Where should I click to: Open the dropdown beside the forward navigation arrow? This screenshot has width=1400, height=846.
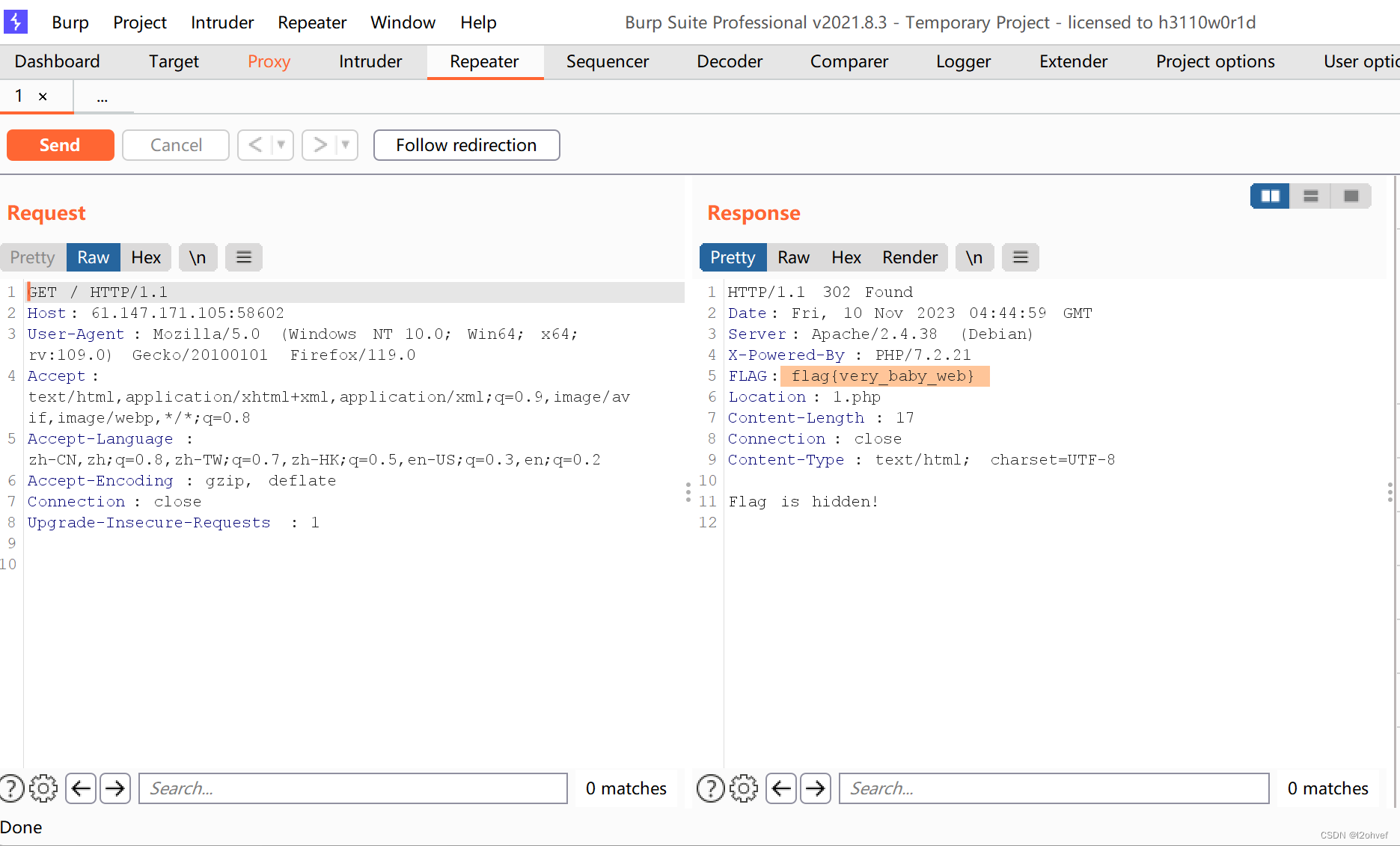pyautogui.click(x=345, y=145)
